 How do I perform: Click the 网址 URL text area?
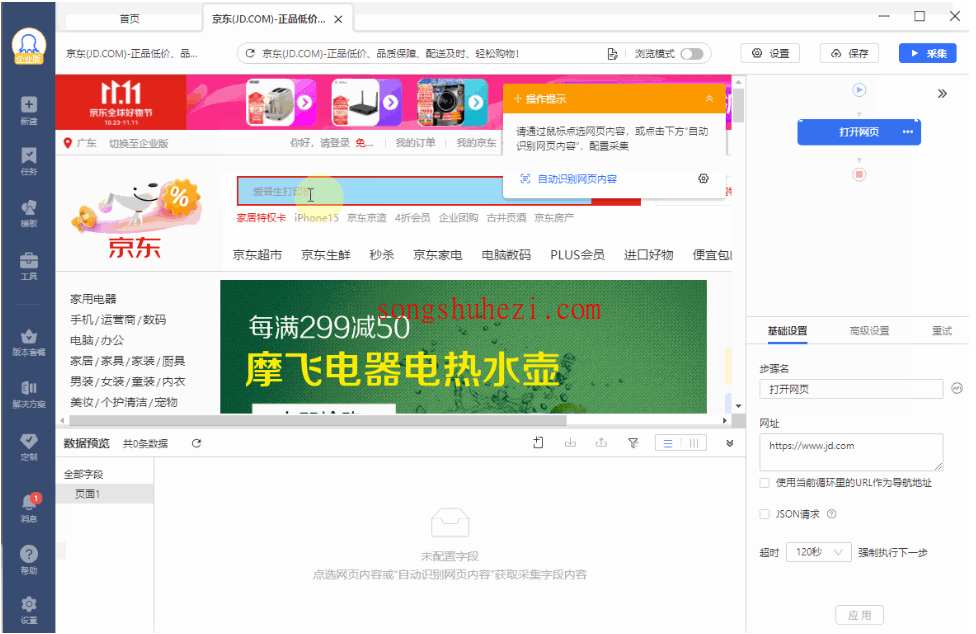tap(851, 452)
